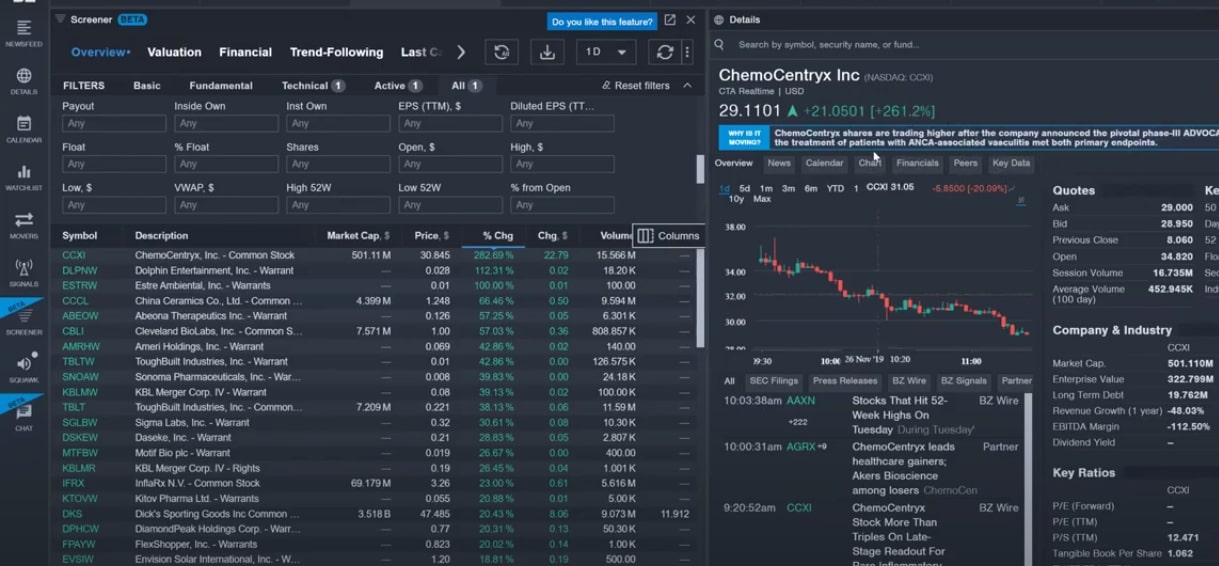Screen dimensions: 1219x566
Task: Open the Calendar sidebar icon
Action: click(x=24, y=127)
